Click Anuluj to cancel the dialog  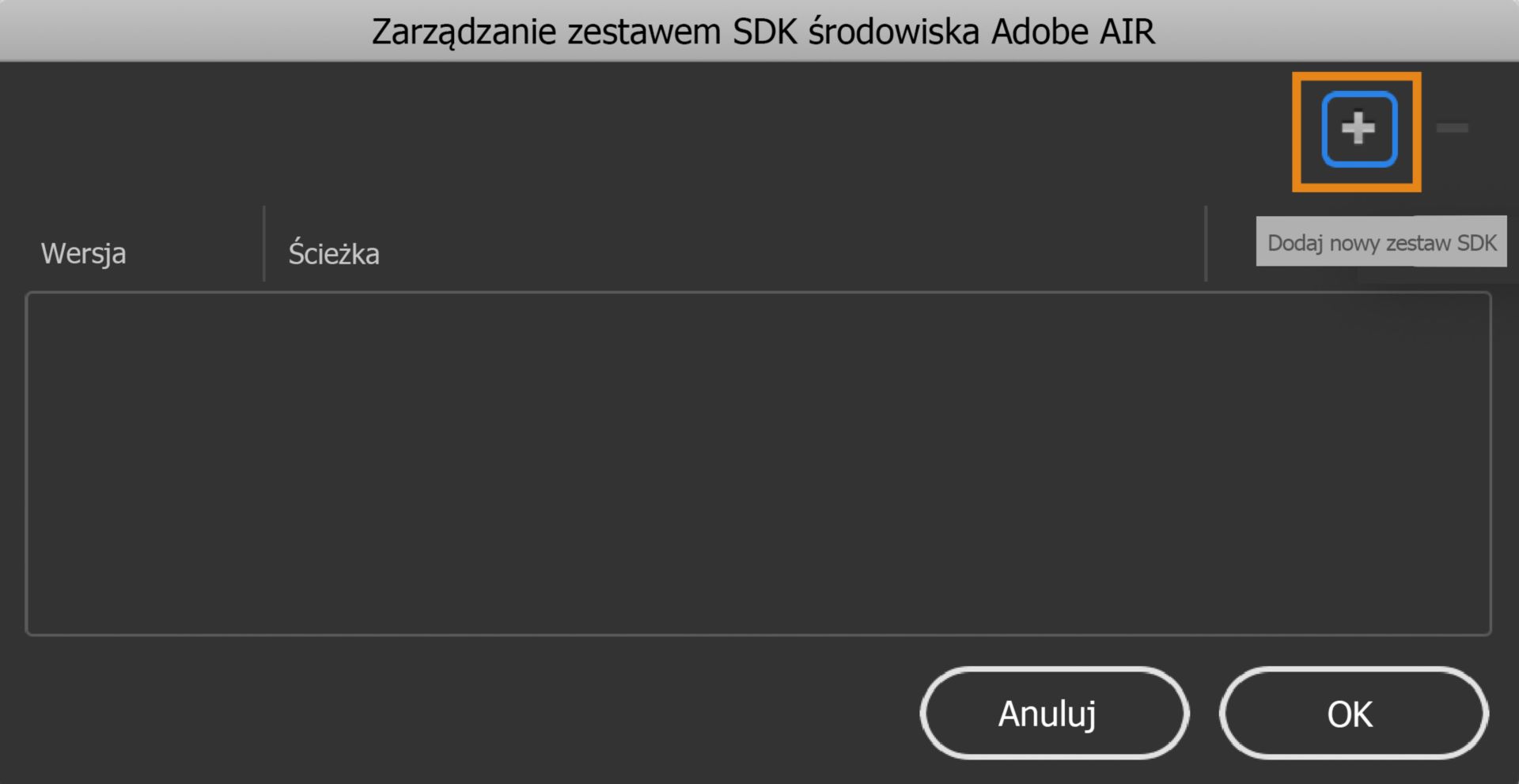coord(1052,713)
